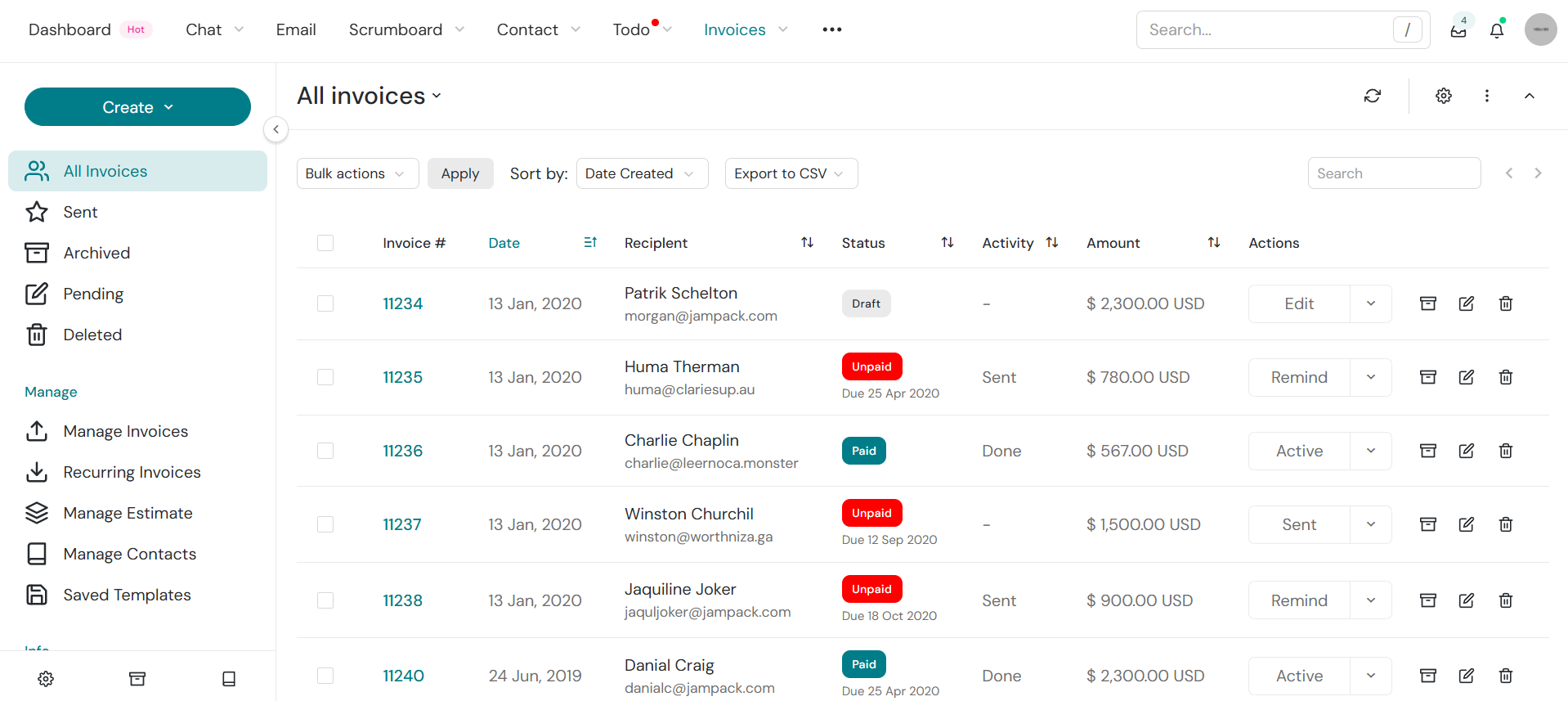Click the refresh invoices icon
Viewport: 1568px width, 701px height.
click(1373, 96)
